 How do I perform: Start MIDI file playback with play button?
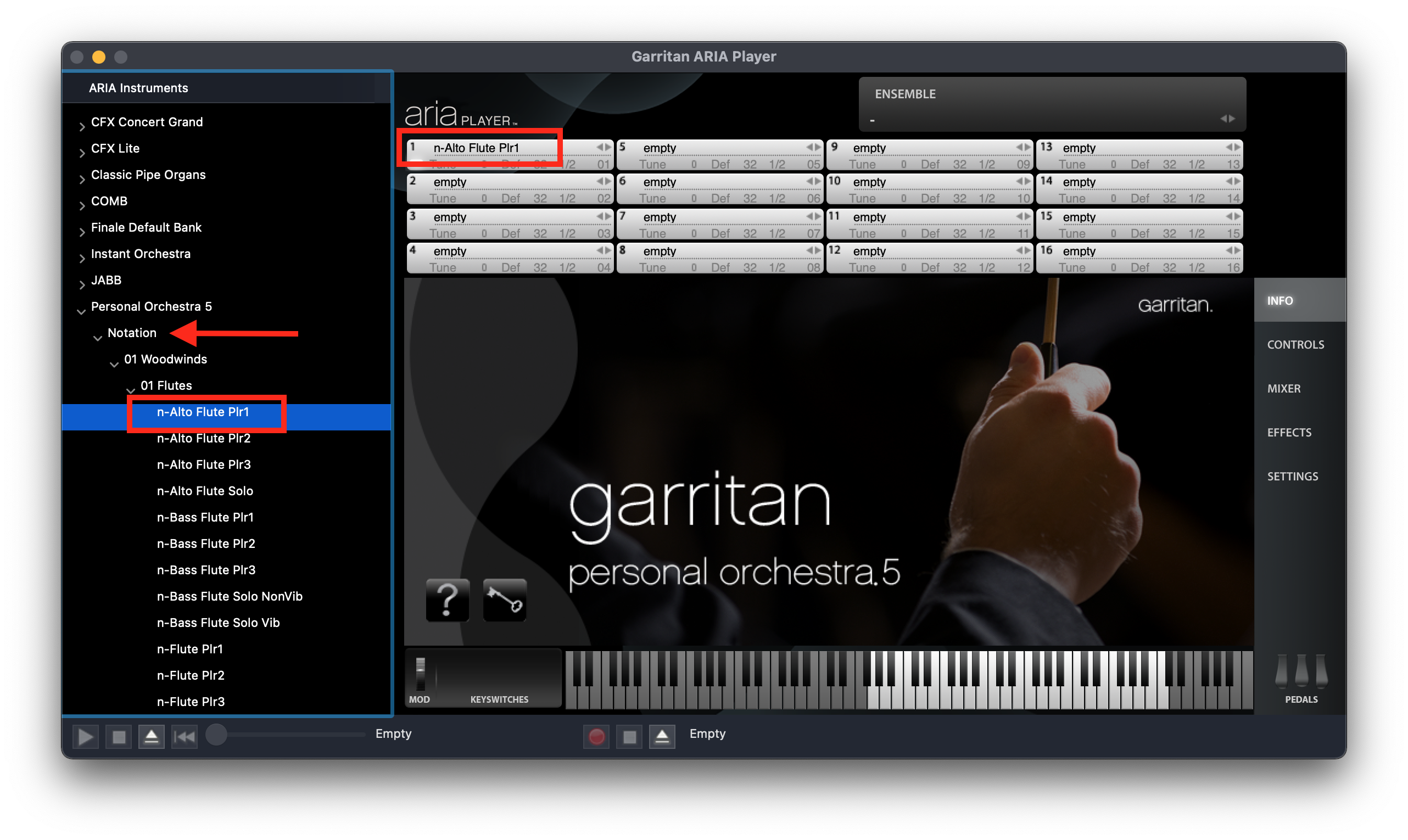click(86, 736)
